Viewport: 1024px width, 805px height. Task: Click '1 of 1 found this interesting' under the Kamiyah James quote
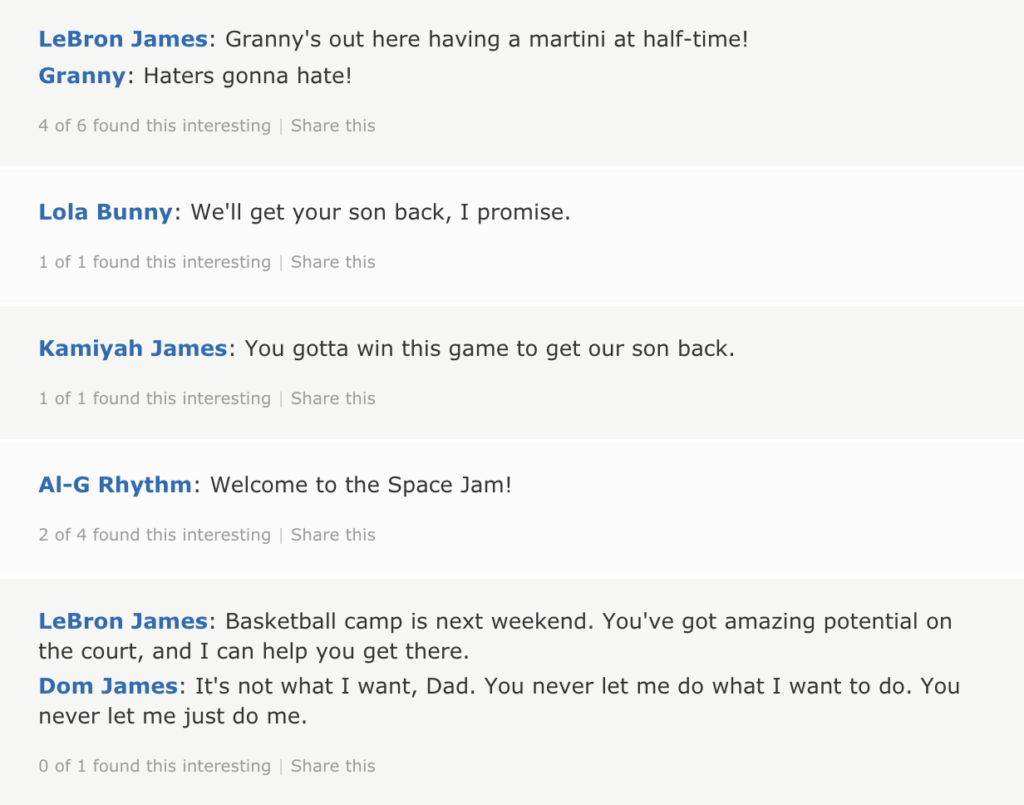pyautogui.click(x=155, y=398)
